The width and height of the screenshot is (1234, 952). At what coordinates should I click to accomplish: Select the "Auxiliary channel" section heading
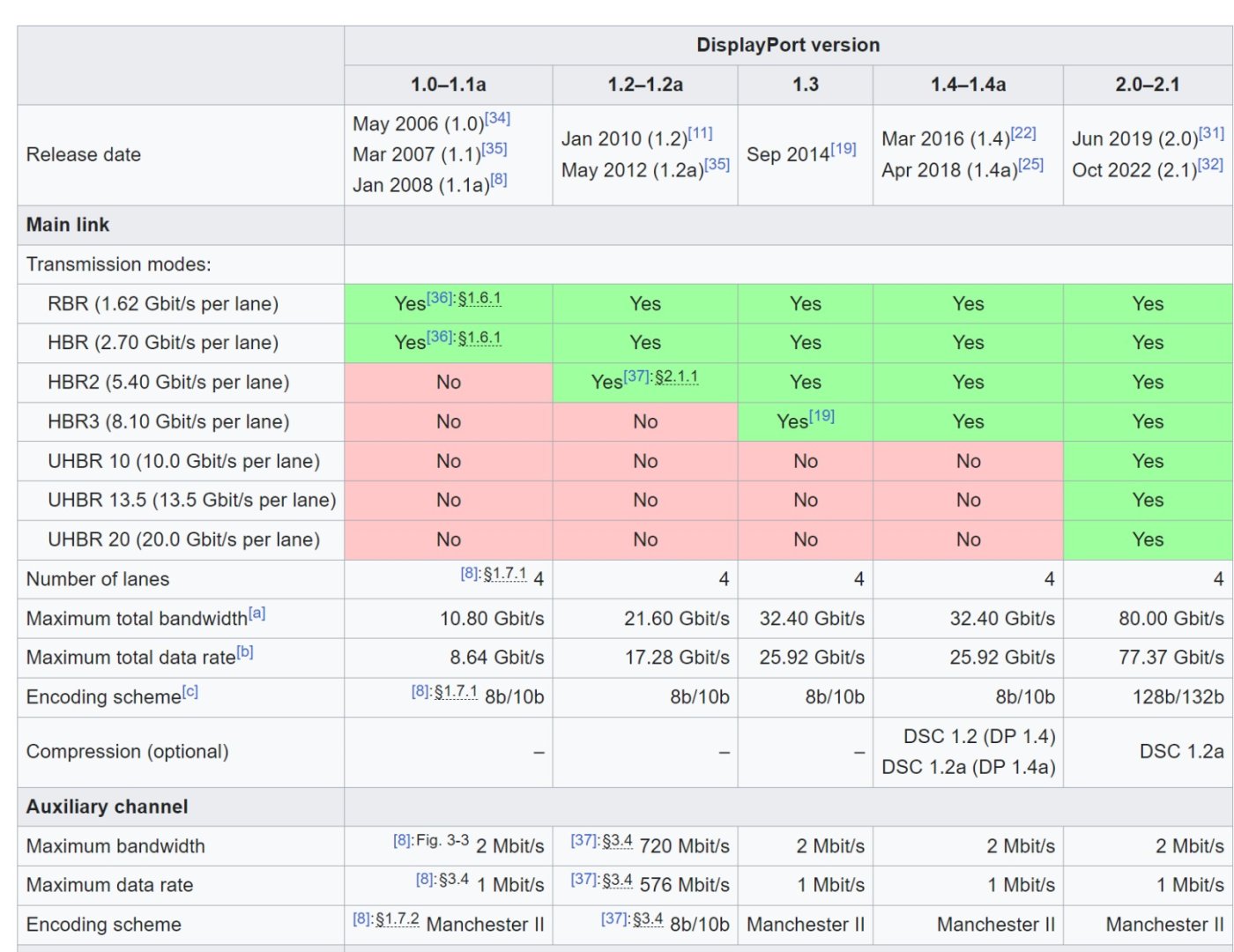(x=108, y=807)
